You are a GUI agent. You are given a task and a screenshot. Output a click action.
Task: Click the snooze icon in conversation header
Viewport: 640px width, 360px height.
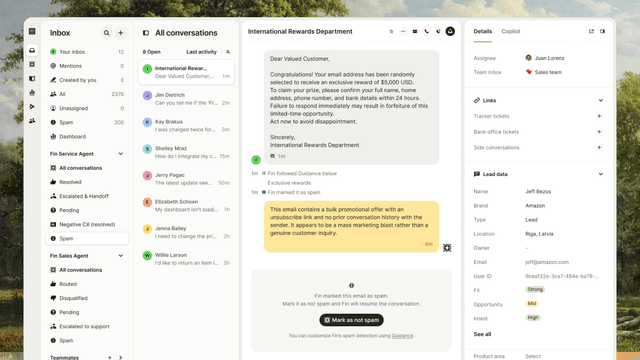coord(438,31)
